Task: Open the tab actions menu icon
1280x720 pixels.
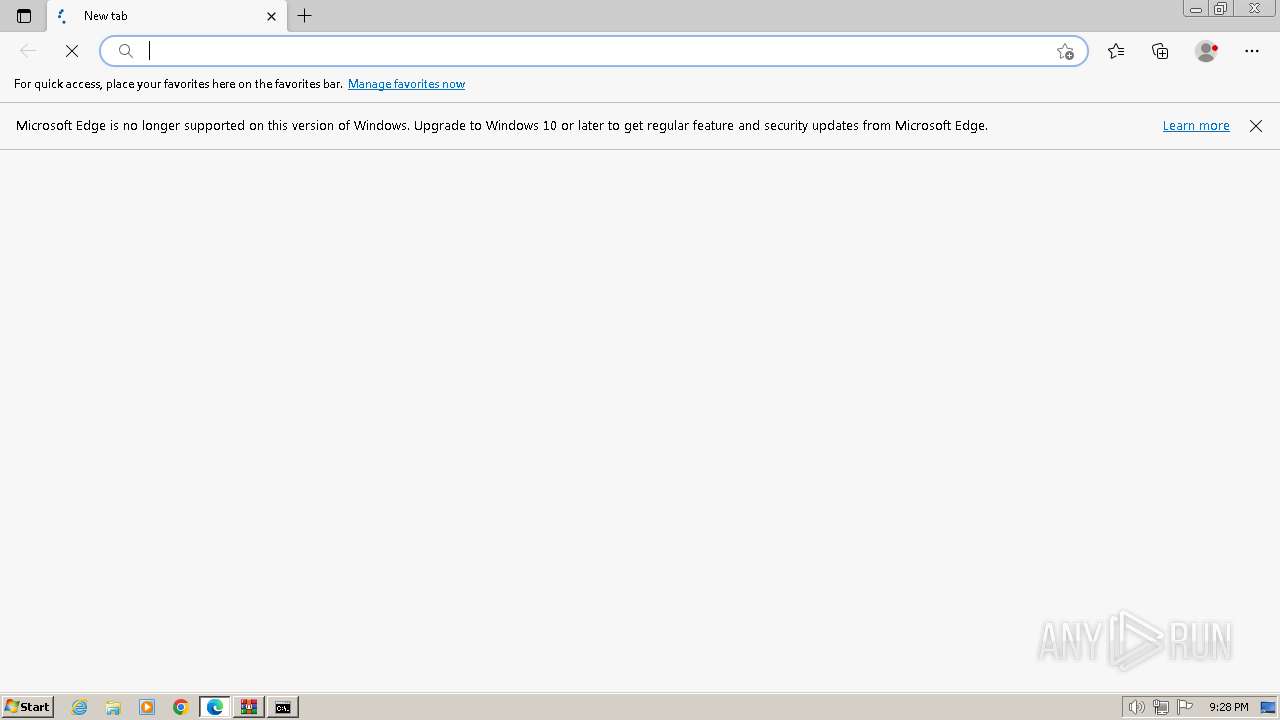Action: pos(24,16)
